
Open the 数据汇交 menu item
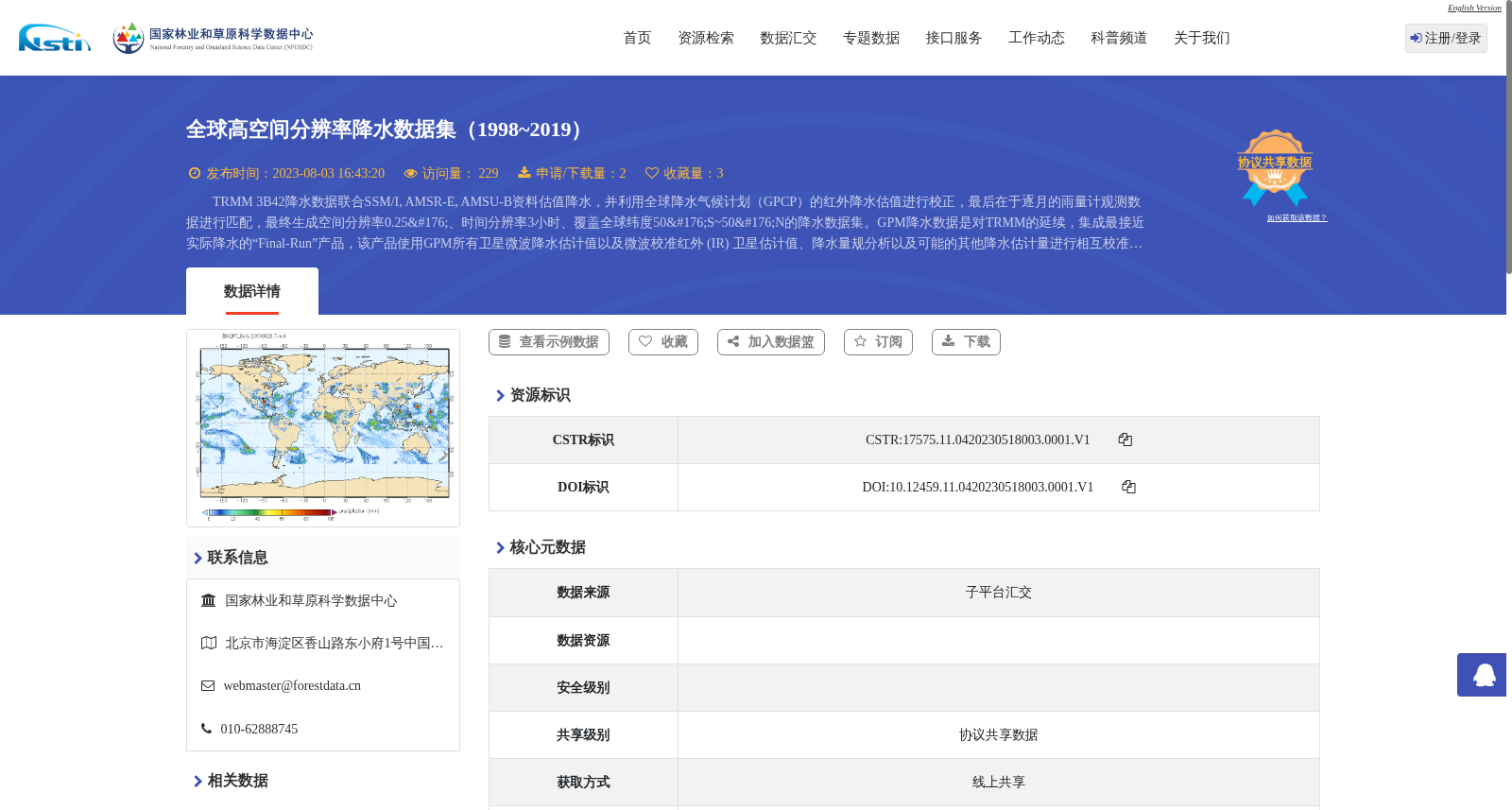788,38
